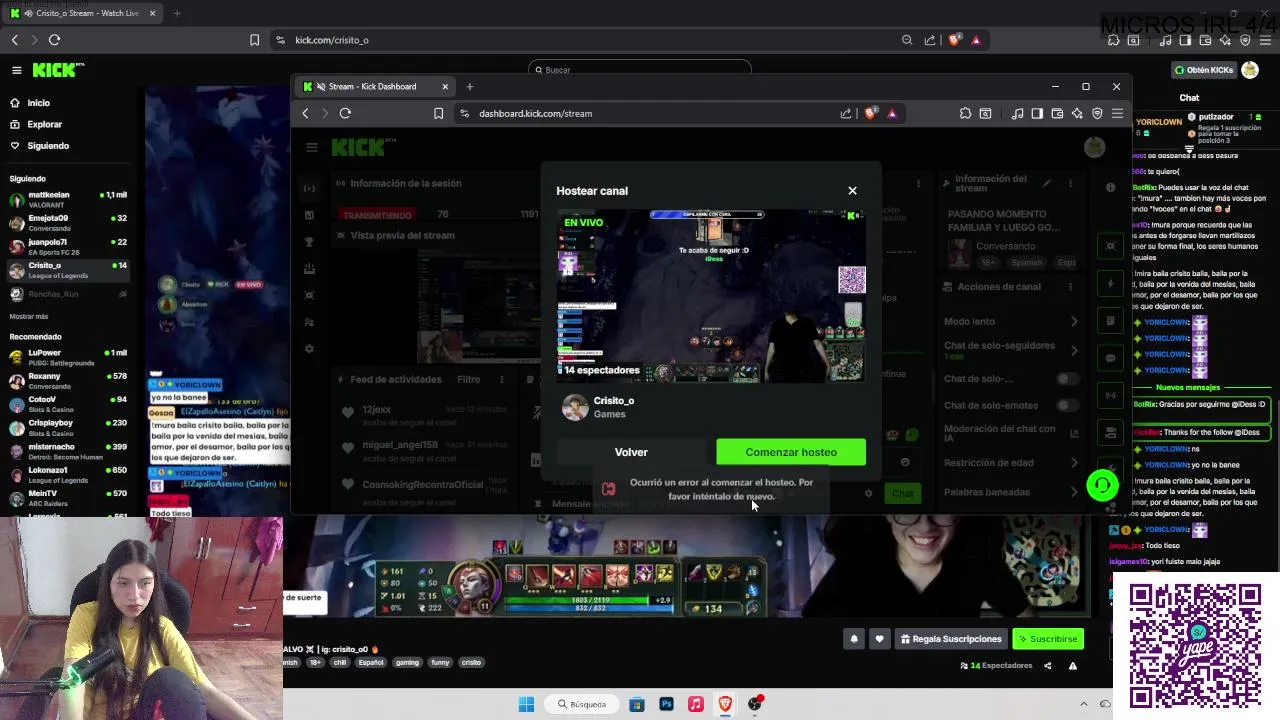This screenshot has width=1280, height=720.
Task: Open dashboard chat settings gear
Action: point(868,493)
